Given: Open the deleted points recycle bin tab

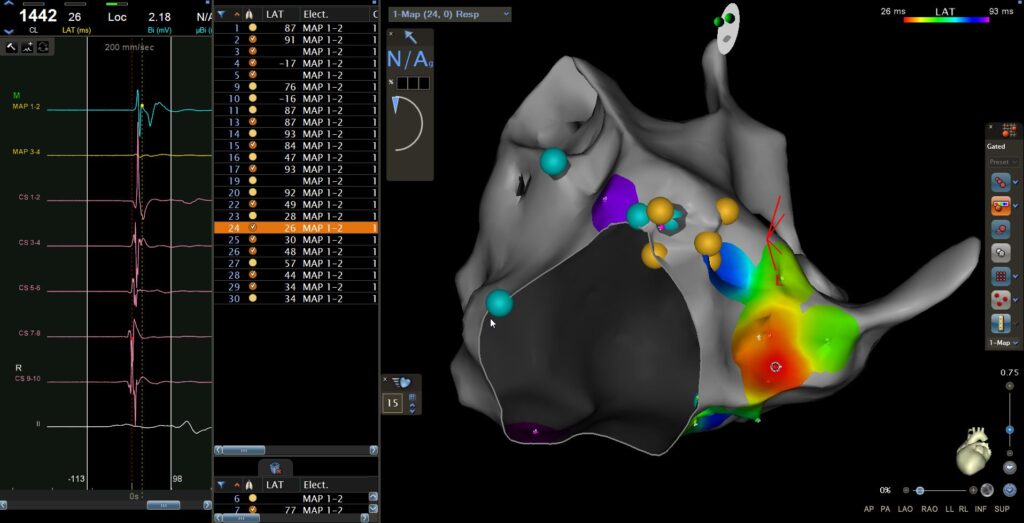Looking at the screenshot, I should 274,467.
